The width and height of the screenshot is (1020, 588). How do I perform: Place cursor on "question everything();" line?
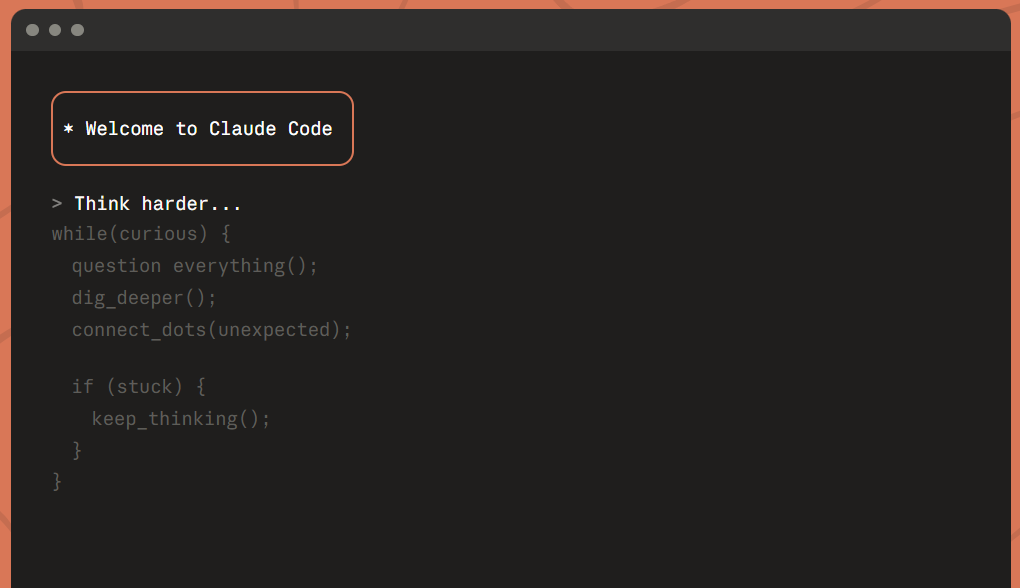[x=194, y=266]
